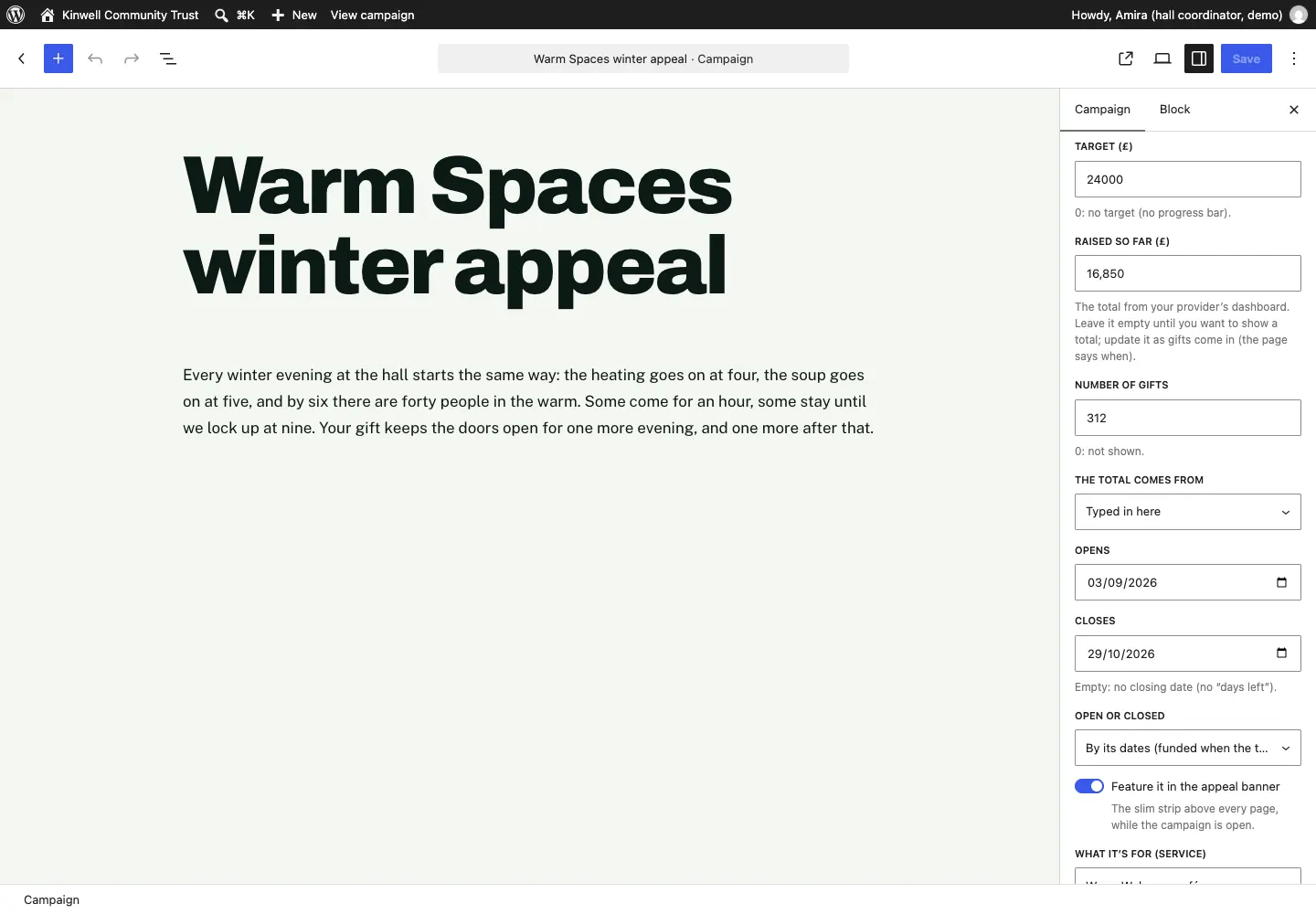Toggle the settings sidebar panel
This screenshot has height=914, width=1316.
pos(1199,58)
